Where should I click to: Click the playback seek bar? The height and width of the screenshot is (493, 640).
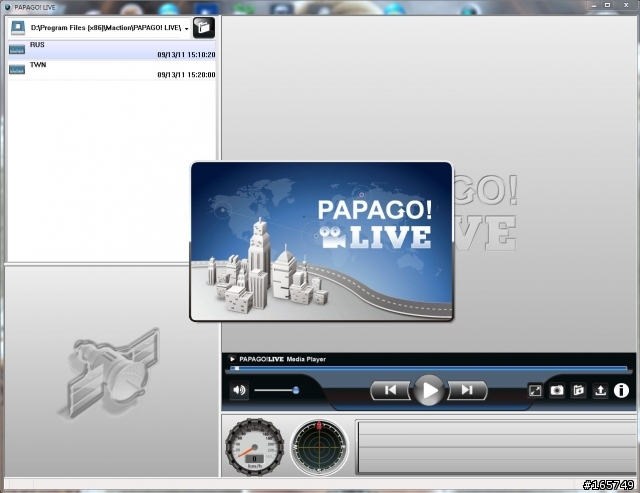pyautogui.click(x=429, y=369)
